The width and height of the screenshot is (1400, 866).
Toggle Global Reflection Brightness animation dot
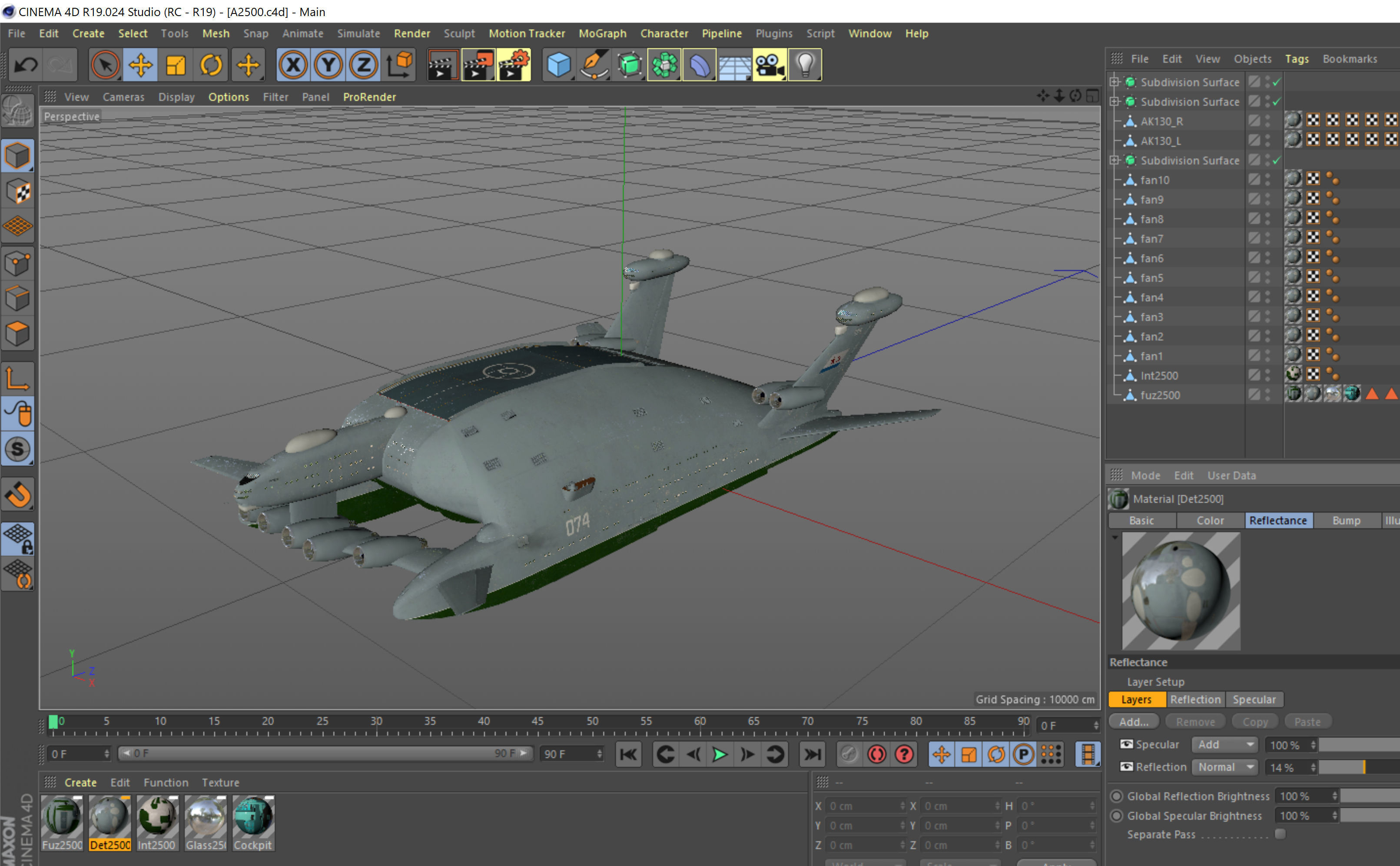(x=1116, y=796)
